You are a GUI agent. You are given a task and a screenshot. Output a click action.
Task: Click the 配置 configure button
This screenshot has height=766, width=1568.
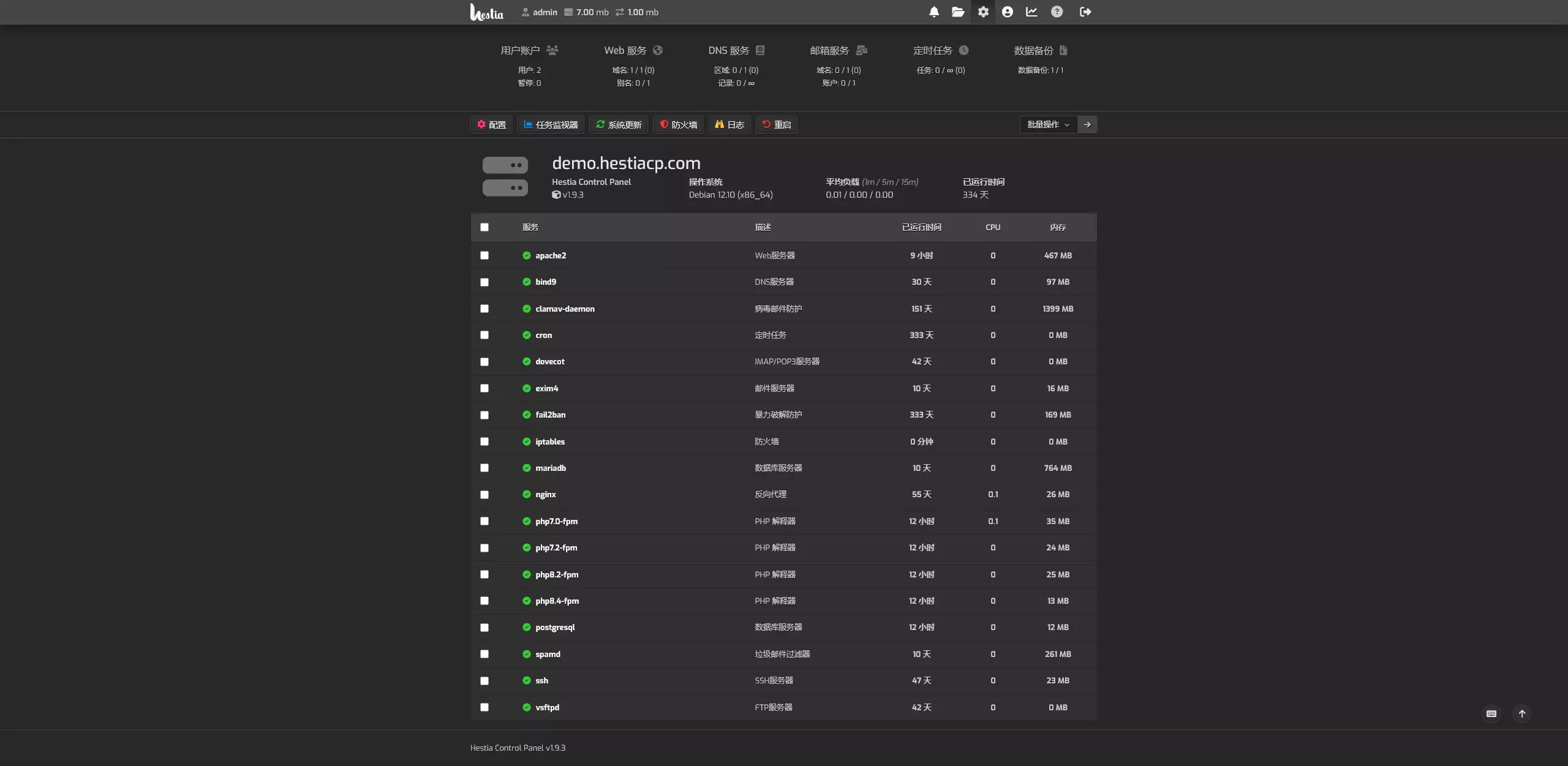[x=491, y=124]
